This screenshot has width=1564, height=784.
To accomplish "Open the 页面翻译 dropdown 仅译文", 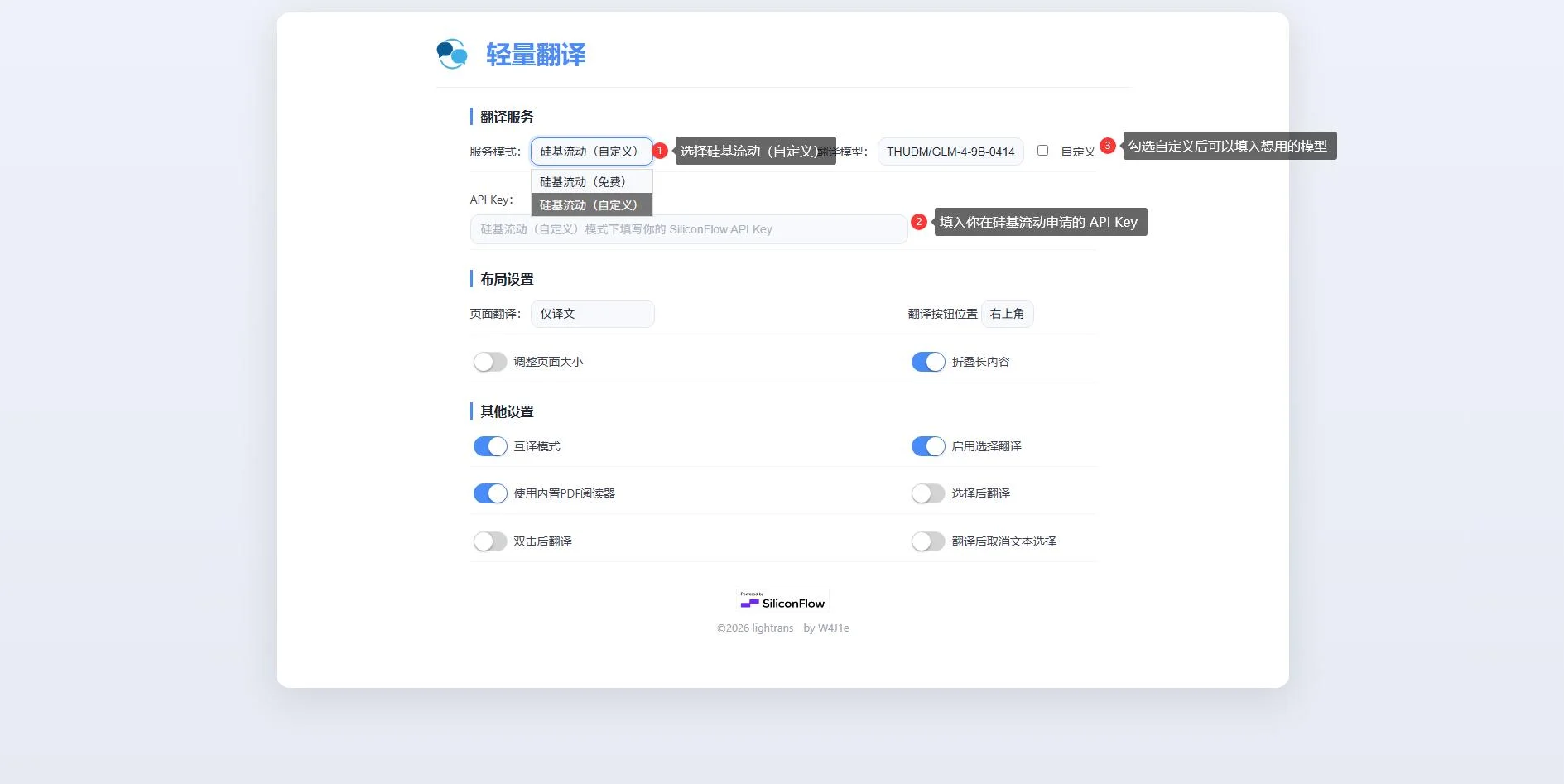I will tap(593, 314).
